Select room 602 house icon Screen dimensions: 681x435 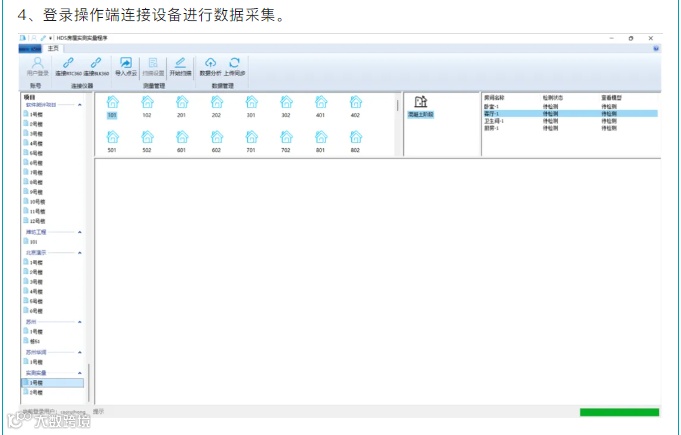pyautogui.click(x=217, y=137)
